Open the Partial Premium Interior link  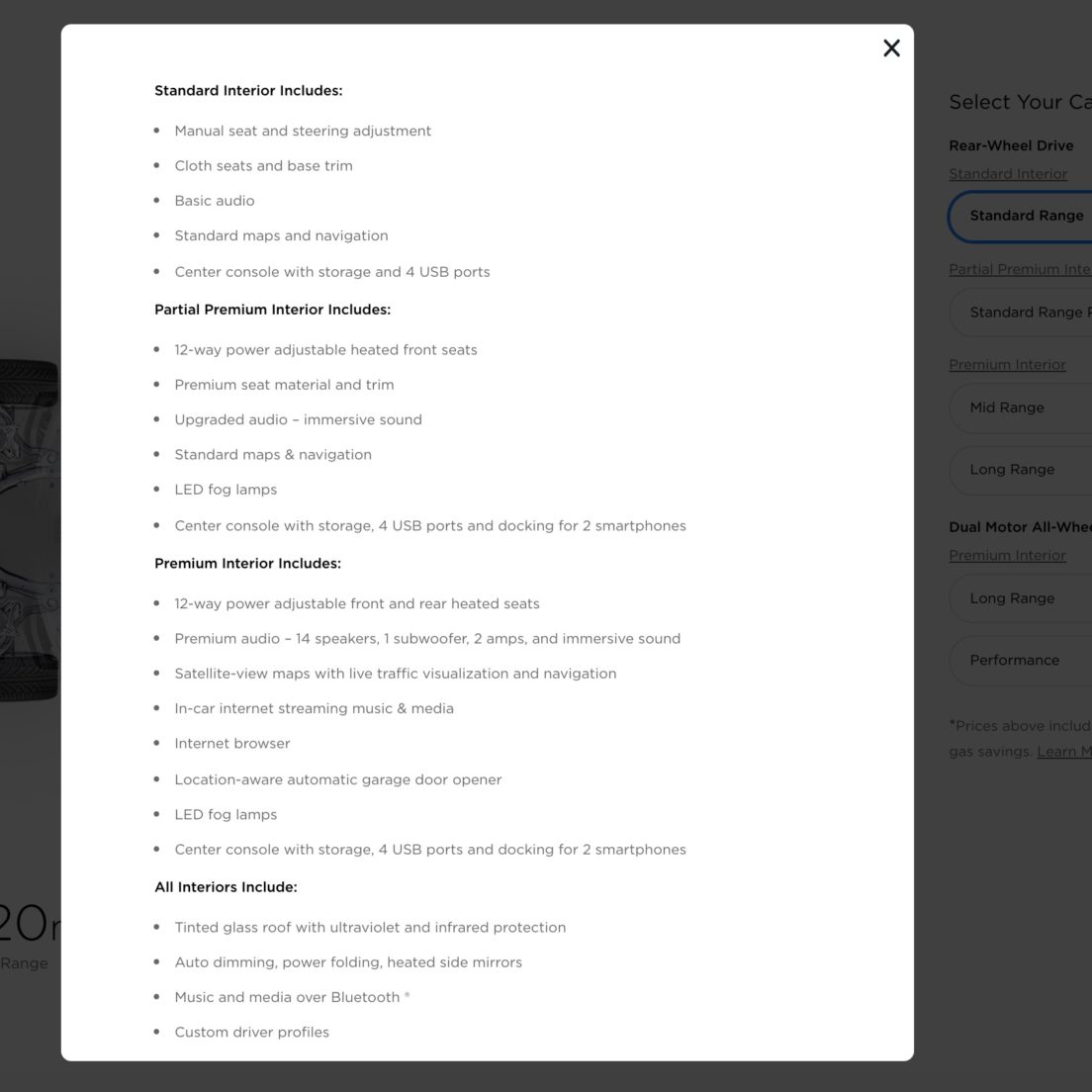pyautogui.click(x=1020, y=269)
